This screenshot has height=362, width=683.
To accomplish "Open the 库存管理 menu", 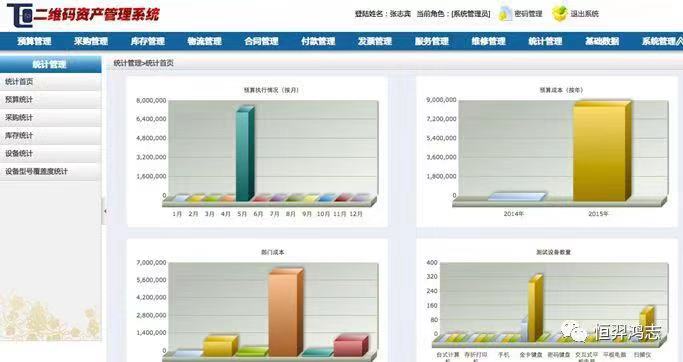I will 148,41.
